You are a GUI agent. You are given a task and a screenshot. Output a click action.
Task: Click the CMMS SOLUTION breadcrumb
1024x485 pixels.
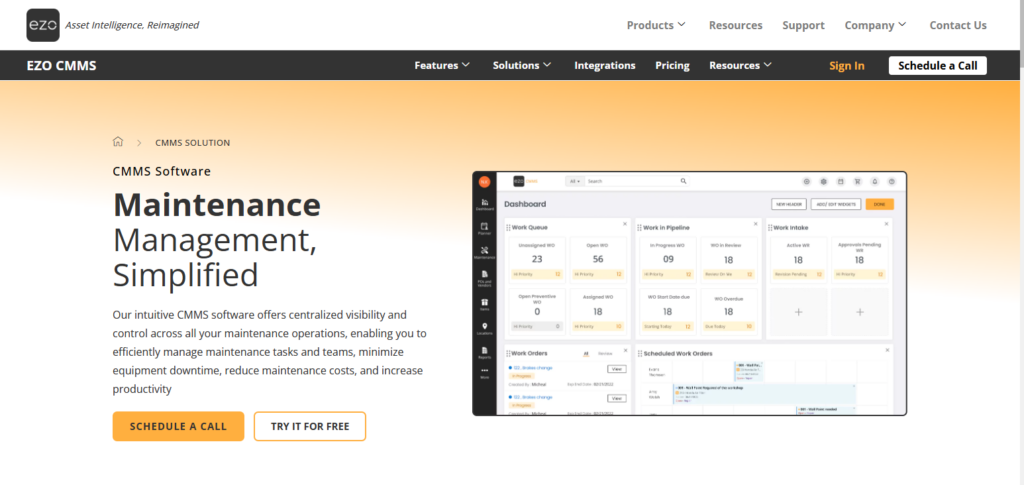pos(193,142)
